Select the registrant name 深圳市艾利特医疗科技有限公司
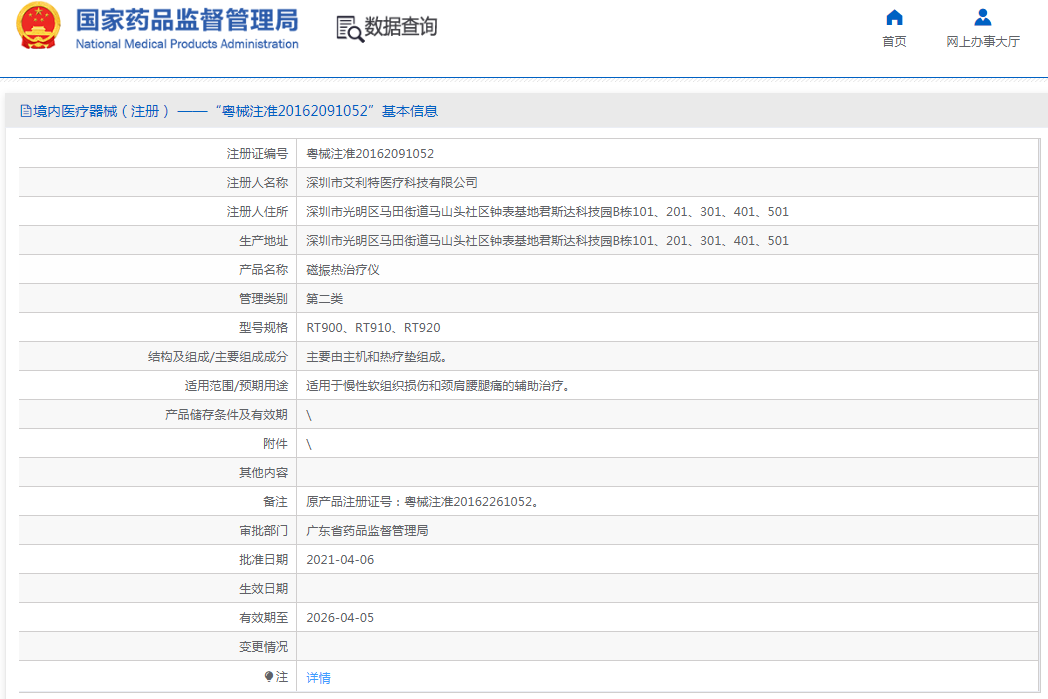This screenshot has height=699, width=1048. pyautogui.click(x=391, y=183)
